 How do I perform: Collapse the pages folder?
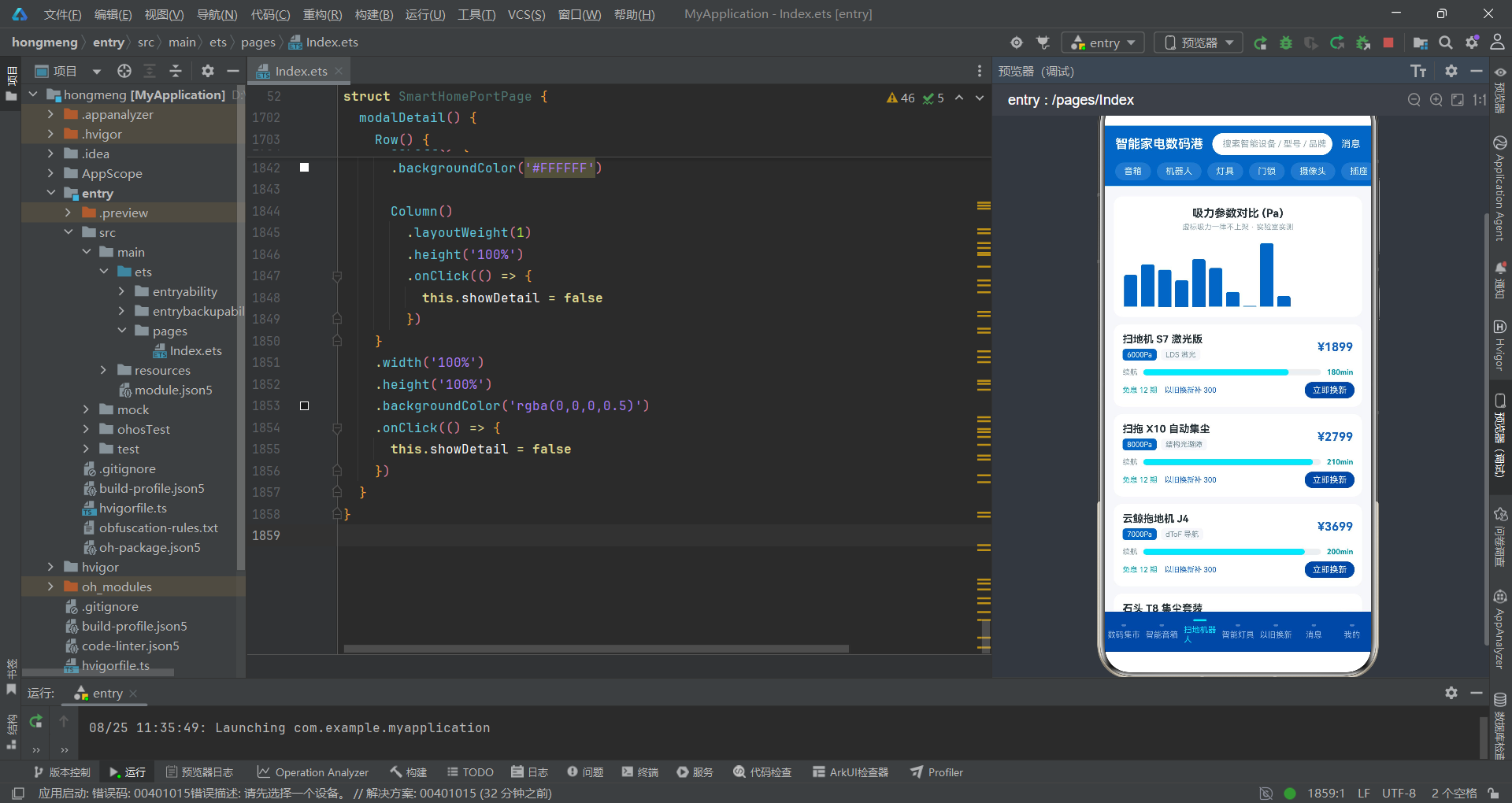point(121,331)
